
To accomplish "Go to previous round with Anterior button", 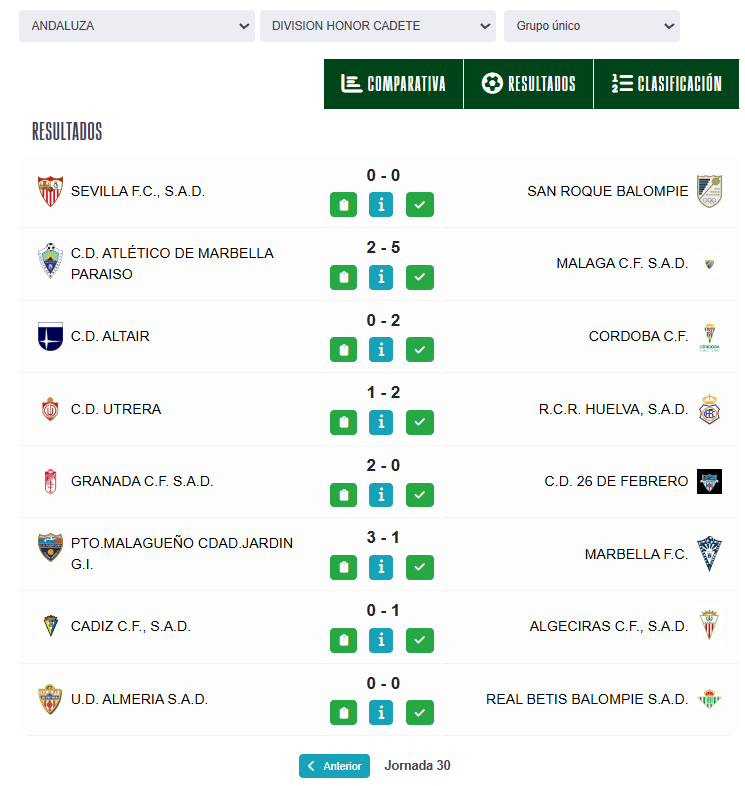I will point(334,766).
